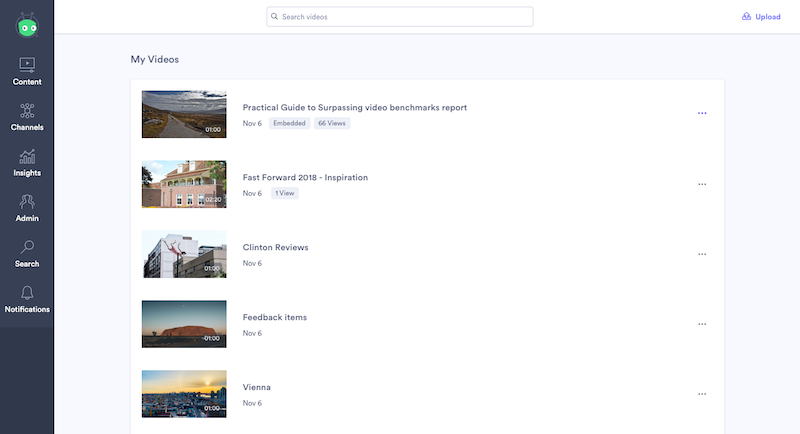Viewport: 800px width, 434px height.
Task: Open the Vienna skyline thumbnail
Action: tap(184, 394)
